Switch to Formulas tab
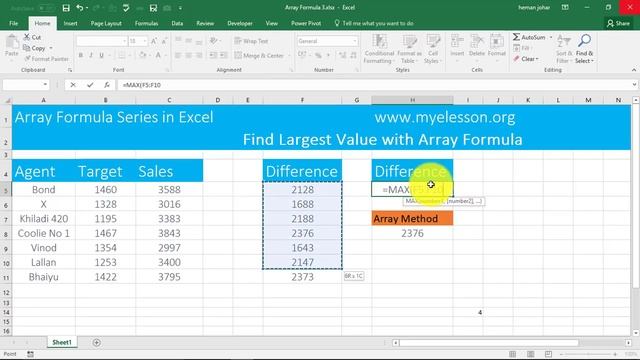This screenshot has width=640, height=360. [x=147, y=23]
